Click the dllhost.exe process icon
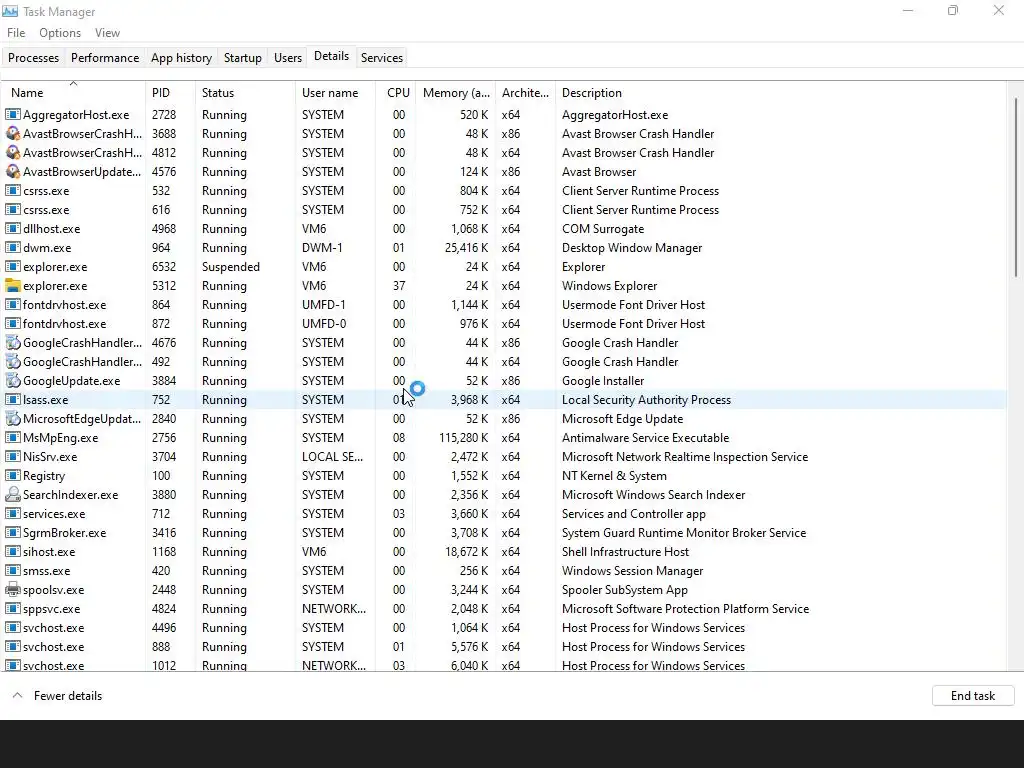 [x=12, y=229]
